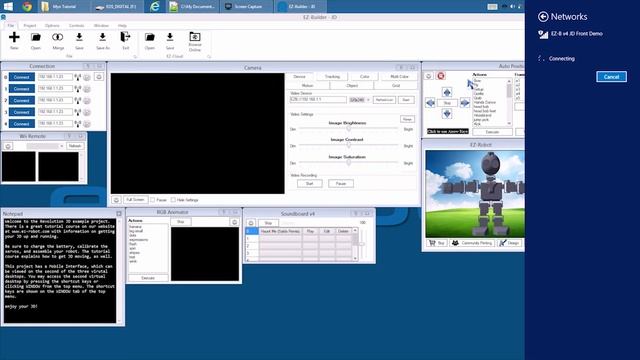The height and width of the screenshot is (360, 640).
Task: Open the Camera panel settings gear icon
Action: [x=116, y=200]
